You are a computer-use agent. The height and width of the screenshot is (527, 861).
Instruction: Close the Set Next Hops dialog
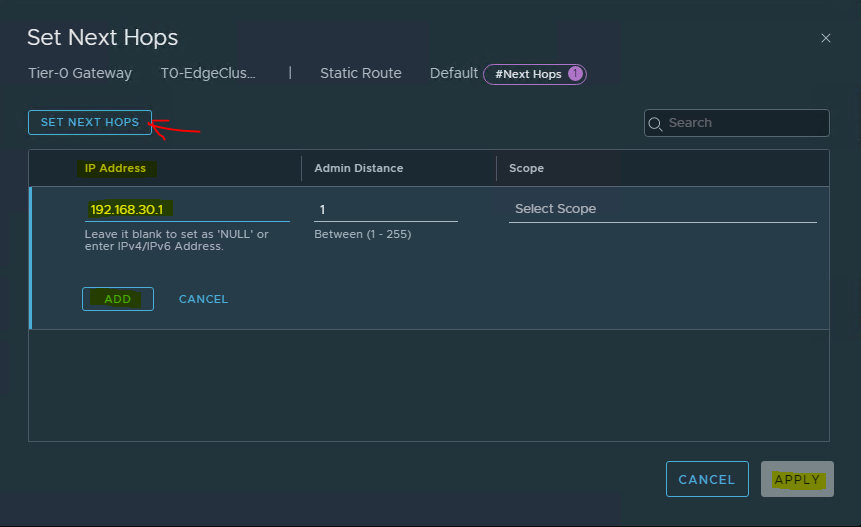click(825, 38)
